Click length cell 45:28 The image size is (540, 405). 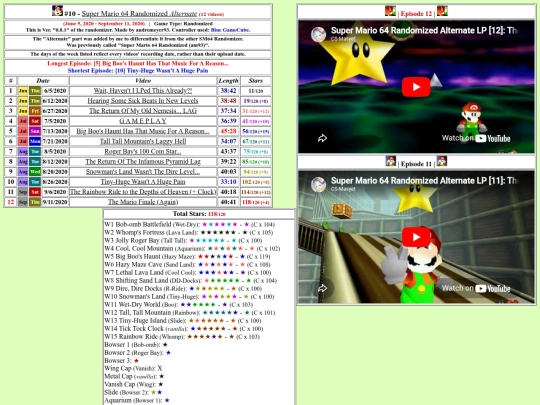point(228,131)
